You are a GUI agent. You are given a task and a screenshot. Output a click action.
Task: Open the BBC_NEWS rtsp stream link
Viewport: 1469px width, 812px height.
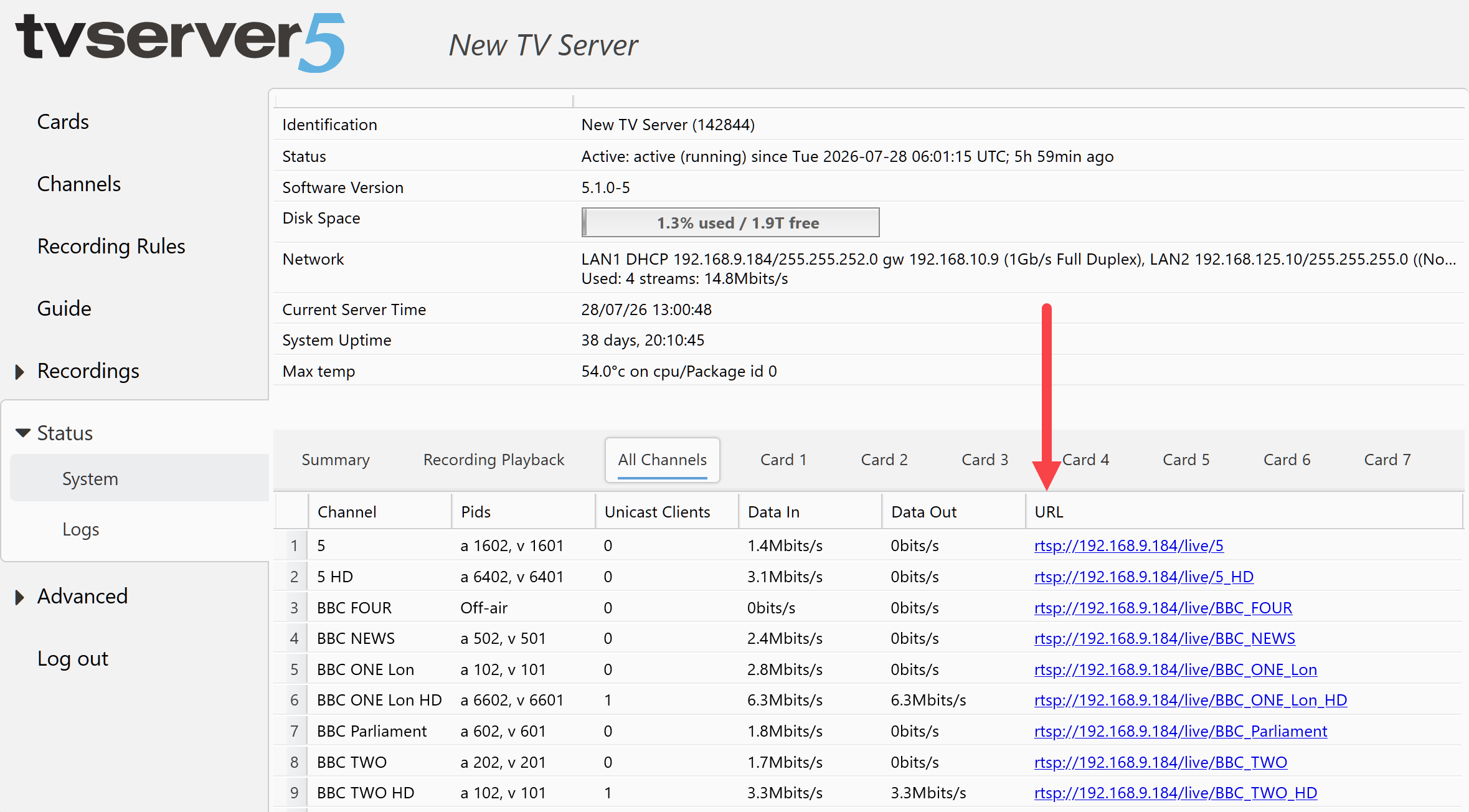[x=1164, y=638]
